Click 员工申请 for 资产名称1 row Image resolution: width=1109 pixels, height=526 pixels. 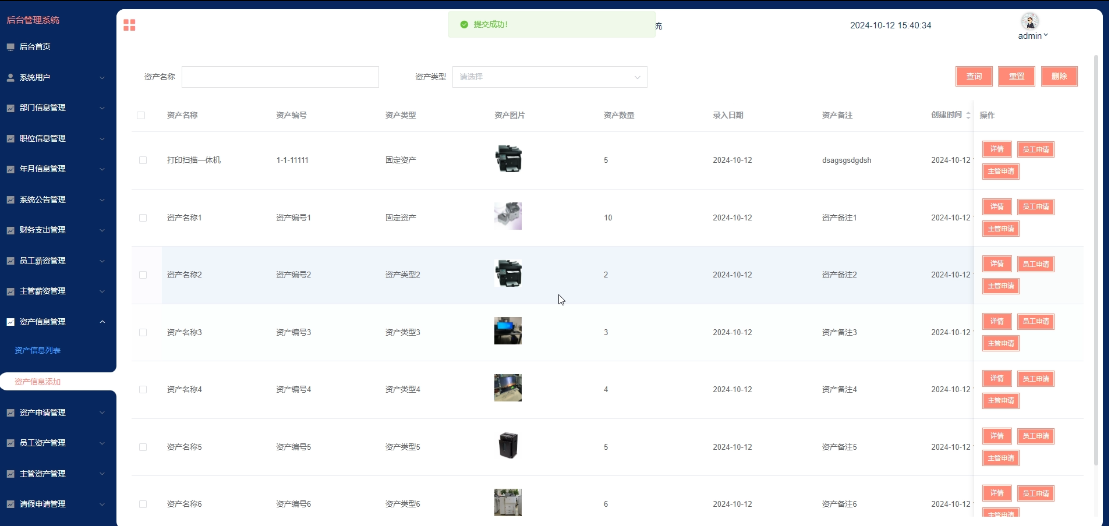(1035, 206)
